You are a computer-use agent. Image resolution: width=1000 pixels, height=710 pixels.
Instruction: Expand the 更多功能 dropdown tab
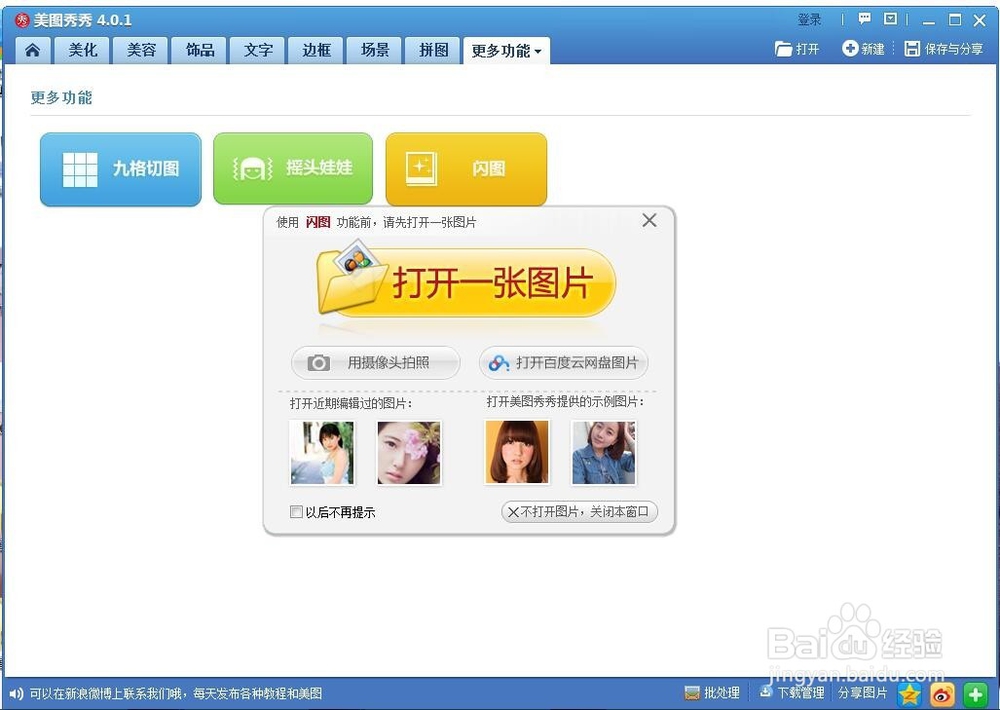click(x=506, y=51)
